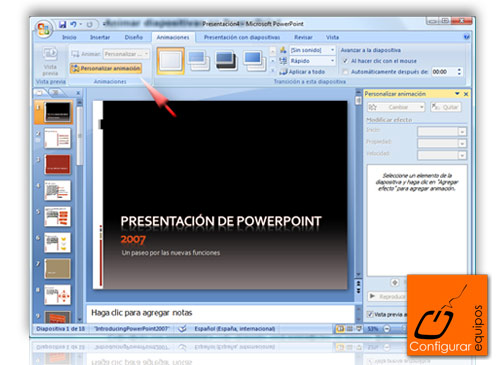Open the Revisar ribbon tab

(x=303, y=37)
